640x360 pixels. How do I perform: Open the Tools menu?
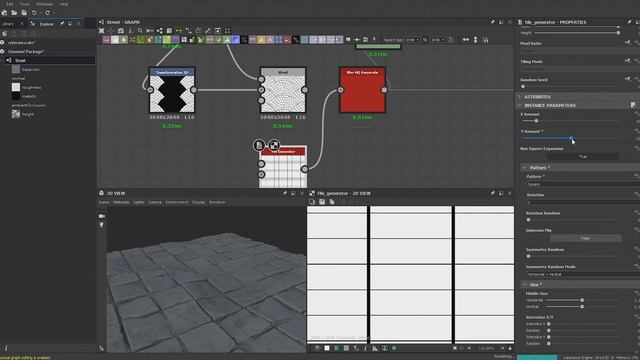coord(24,4)
